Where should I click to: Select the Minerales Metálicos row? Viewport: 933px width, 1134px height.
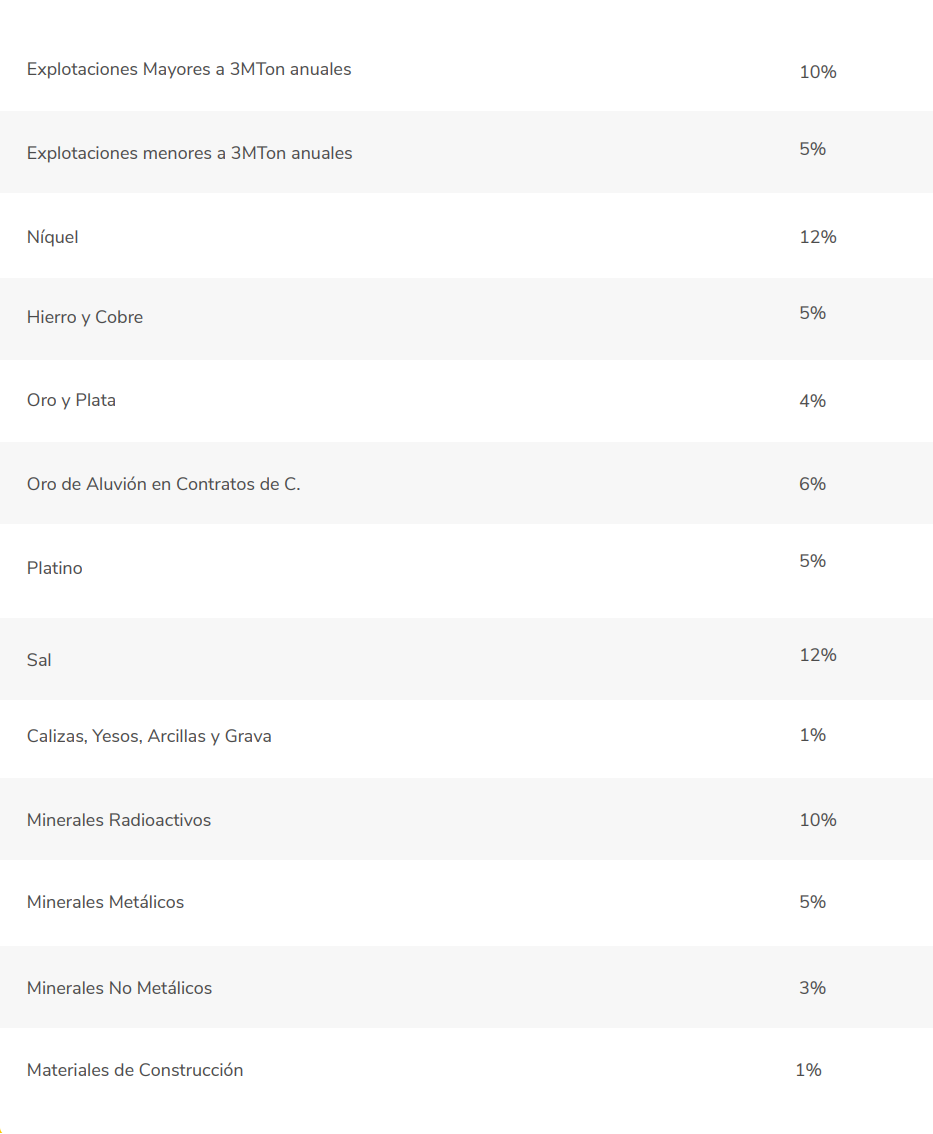point(466,903)
